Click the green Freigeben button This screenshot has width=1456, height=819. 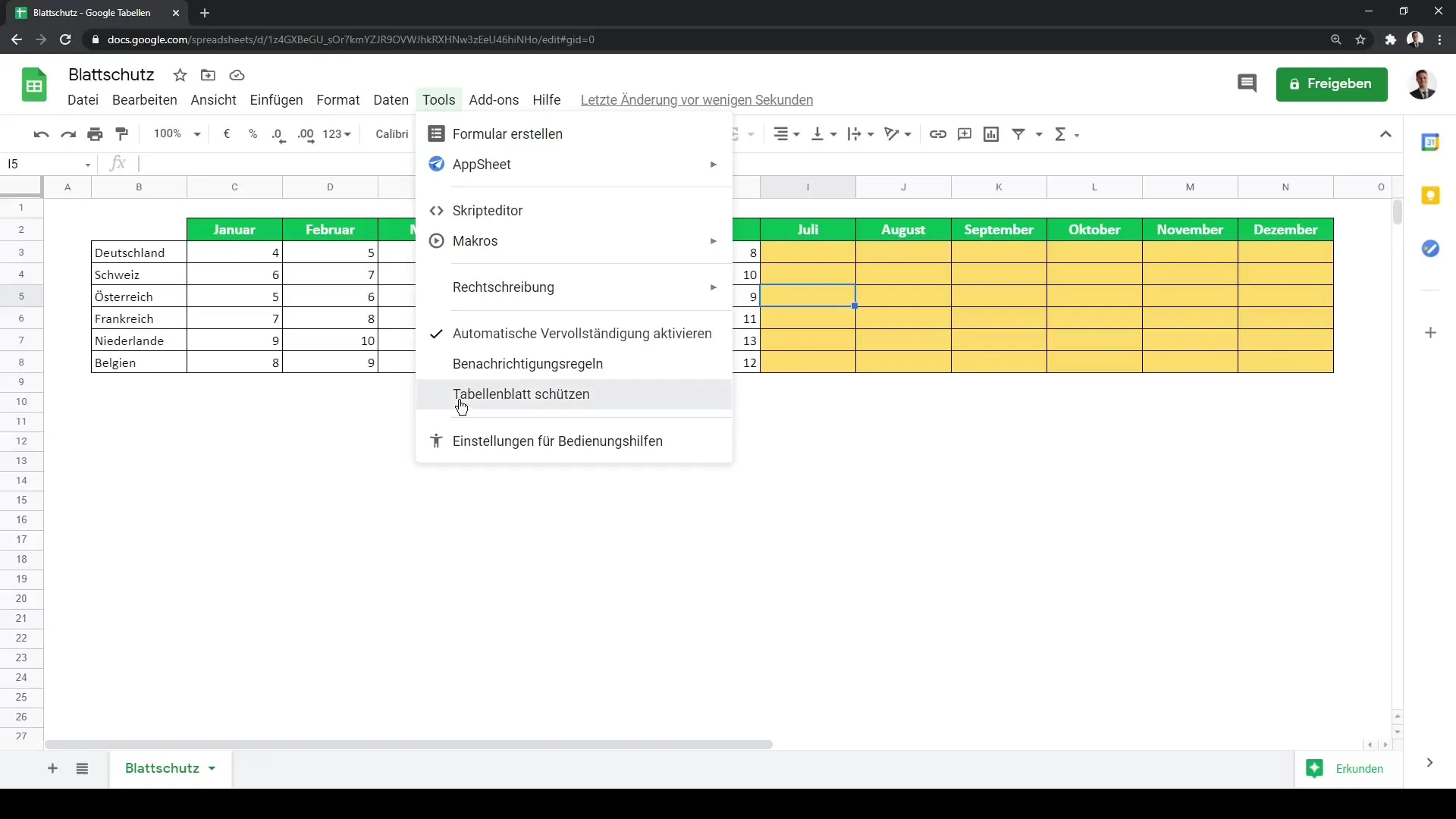(x=1332, y=84)
